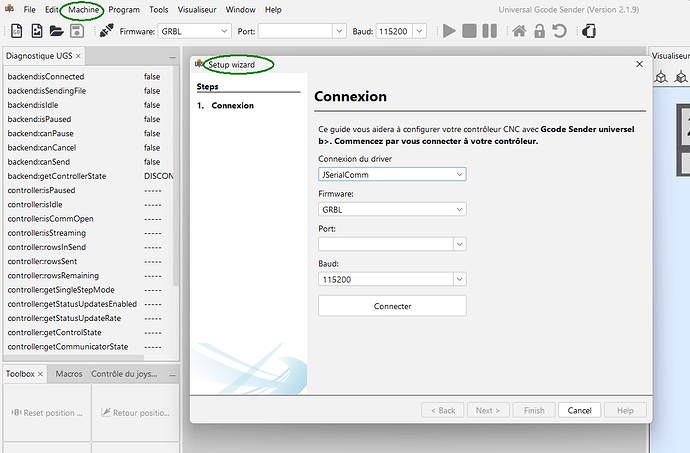This screenshot has height=453, width=690.
Task: Close the Setup wizard dialog
Action: tap(639, 64)
